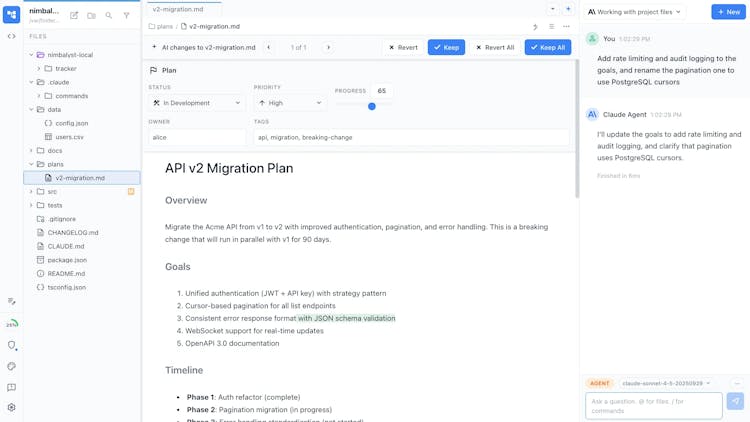Click the Keep All button

coord(548,47)
